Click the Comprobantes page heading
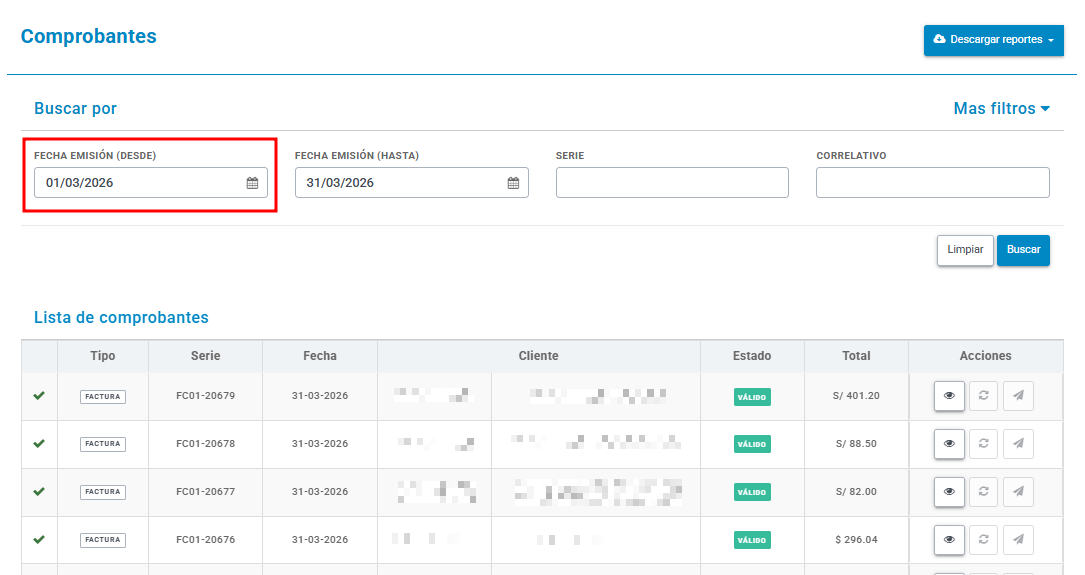 89,36
